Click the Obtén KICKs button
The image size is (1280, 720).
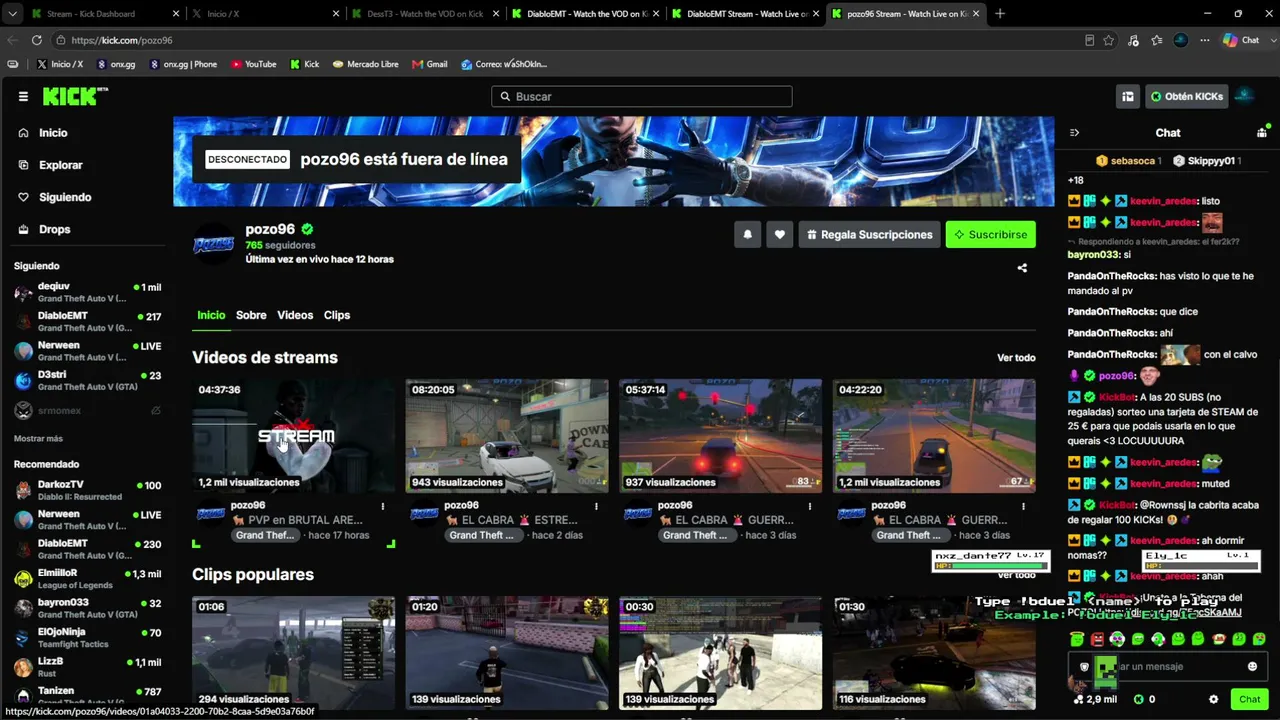click(1187, 97)
